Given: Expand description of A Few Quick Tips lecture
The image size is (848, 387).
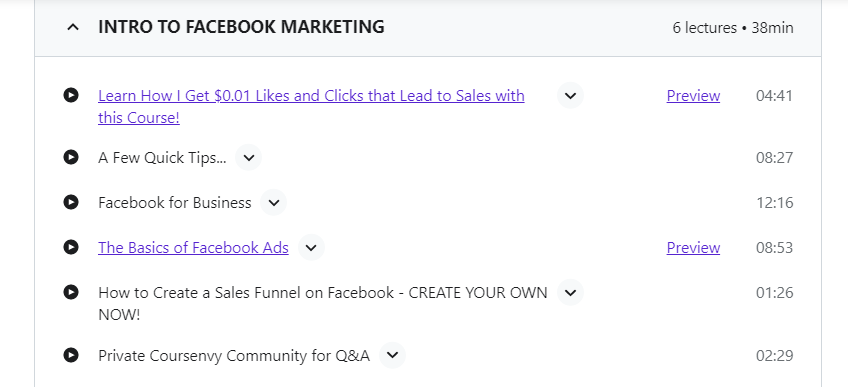Looking at the screenshot, I should [249, 158].
